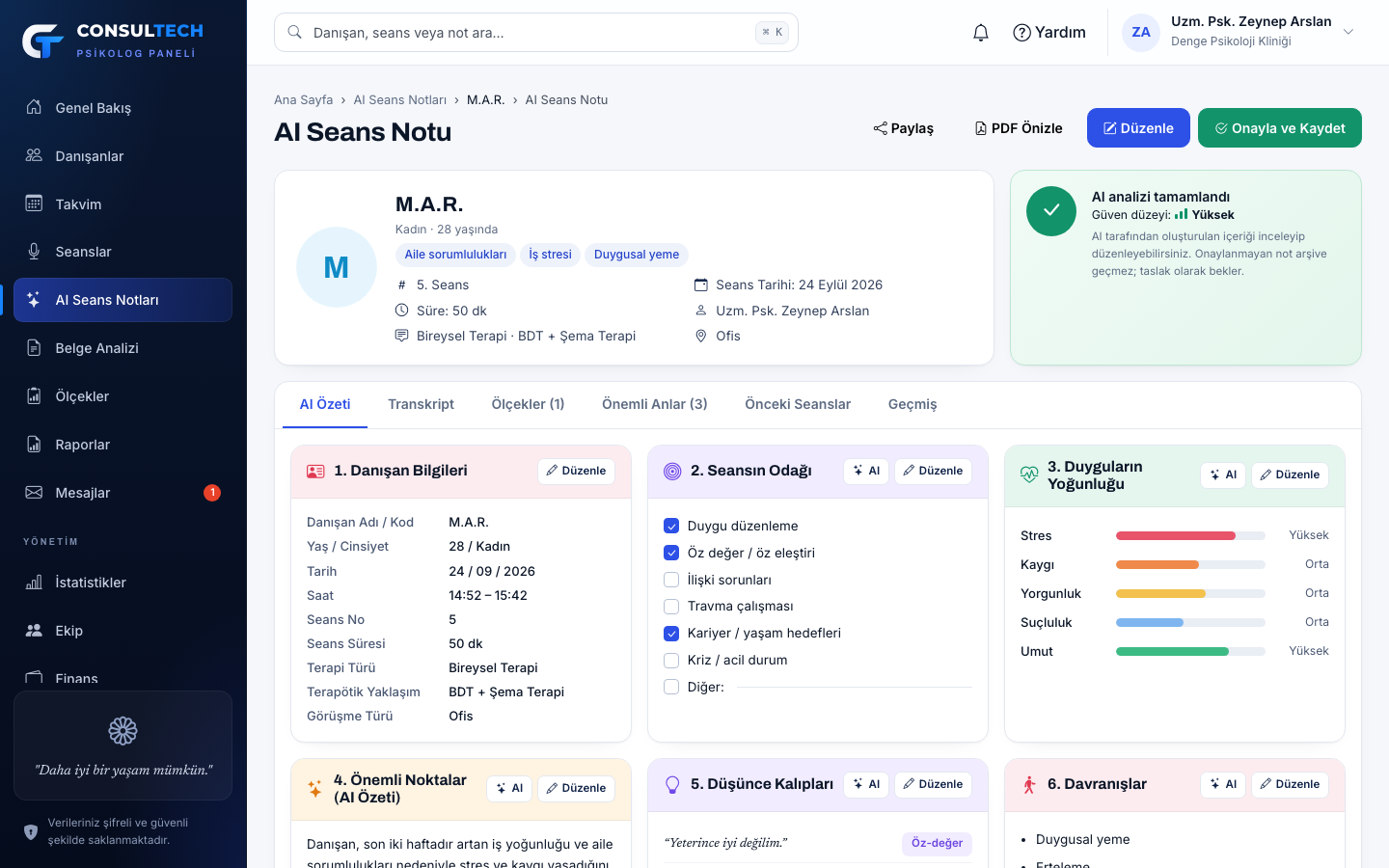Expand the user account dropdown chevron
1389x868 pixels.
coord(1348,32)
